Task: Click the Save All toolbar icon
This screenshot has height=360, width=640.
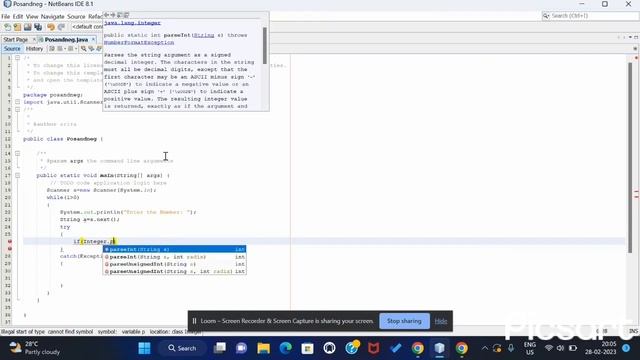Action: coord(38,27)
